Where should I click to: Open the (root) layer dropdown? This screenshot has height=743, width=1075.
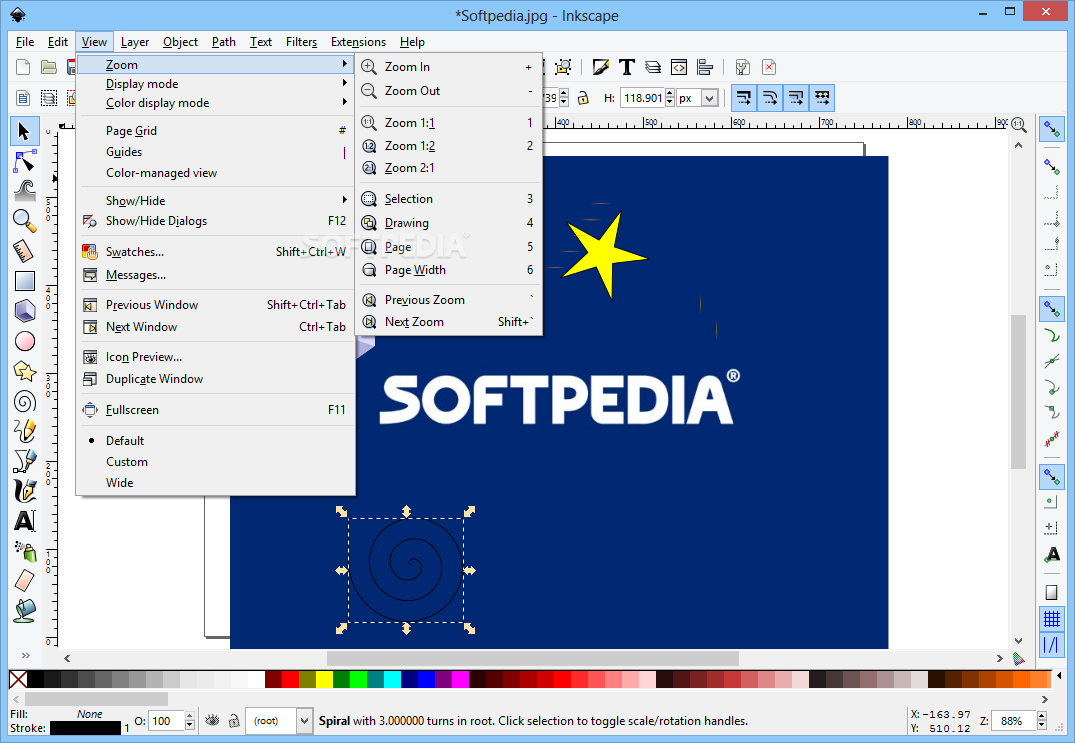pos(304,720)
